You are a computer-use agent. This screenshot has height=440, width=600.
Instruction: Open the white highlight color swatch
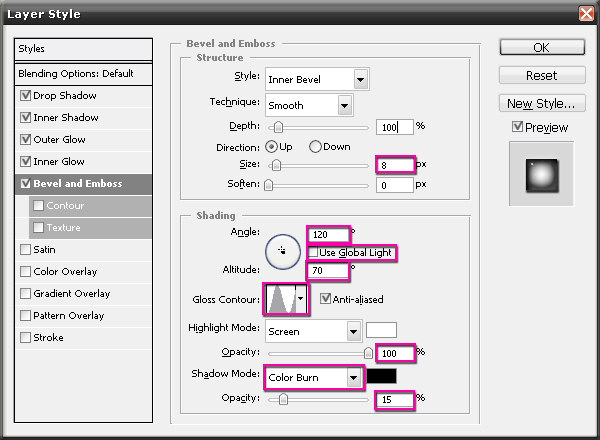coord(381,330)
